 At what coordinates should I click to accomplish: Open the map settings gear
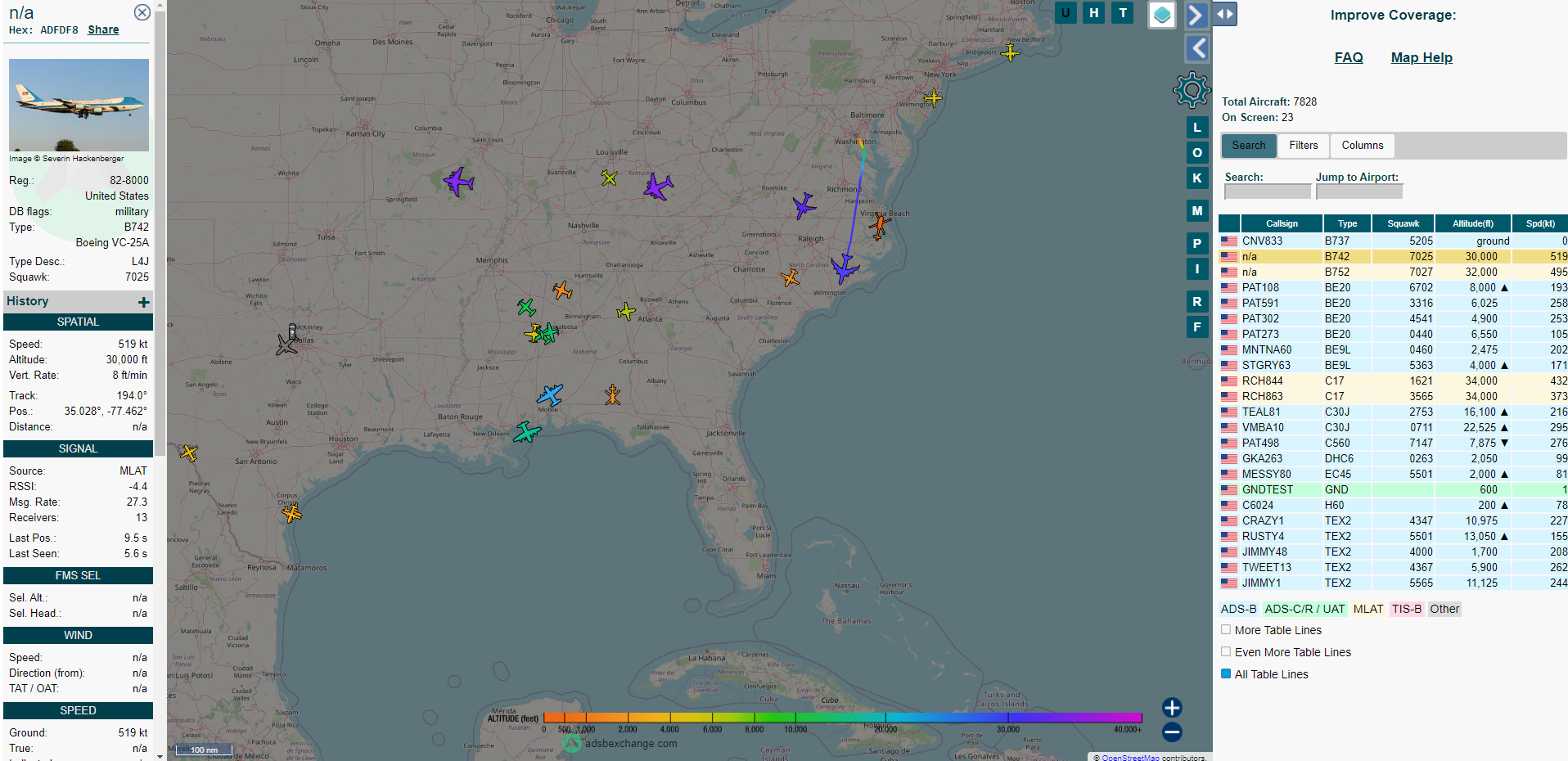coord(1192,90)
